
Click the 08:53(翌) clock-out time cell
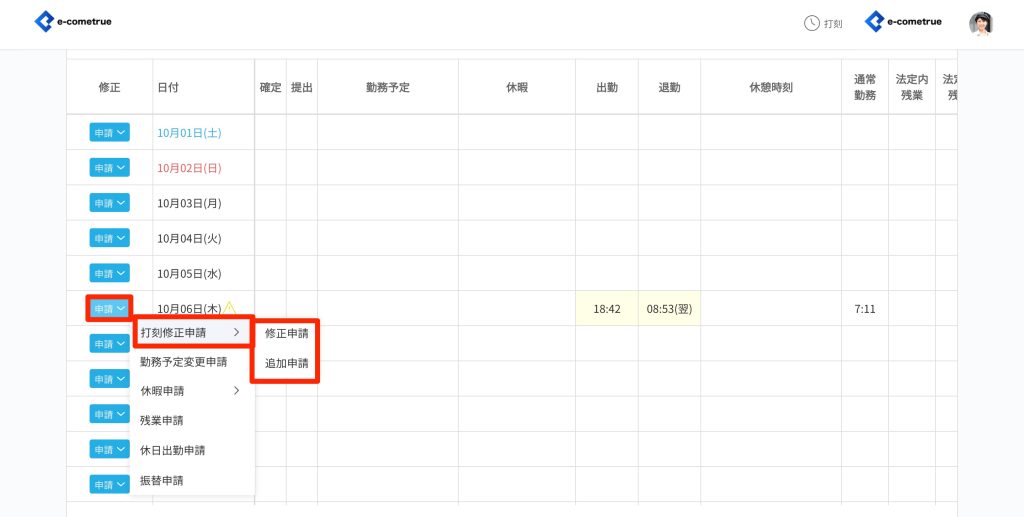point(669,309)
